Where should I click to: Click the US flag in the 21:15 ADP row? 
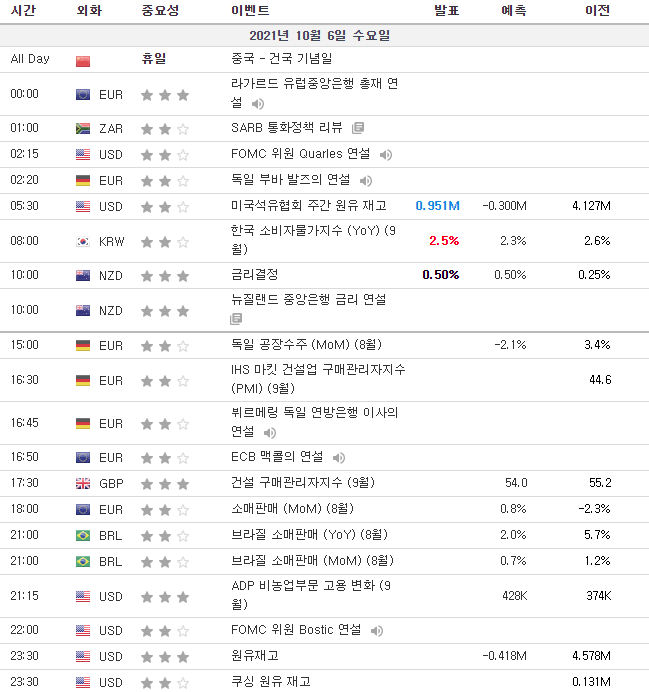tap(83, 597)
